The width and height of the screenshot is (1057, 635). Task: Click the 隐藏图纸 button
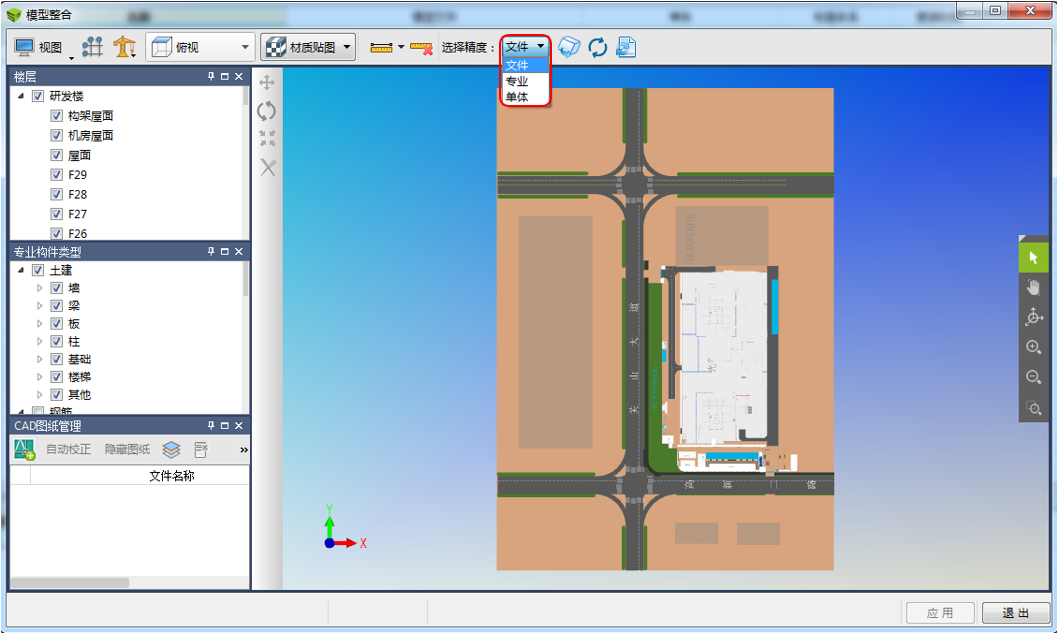point(127,450)
